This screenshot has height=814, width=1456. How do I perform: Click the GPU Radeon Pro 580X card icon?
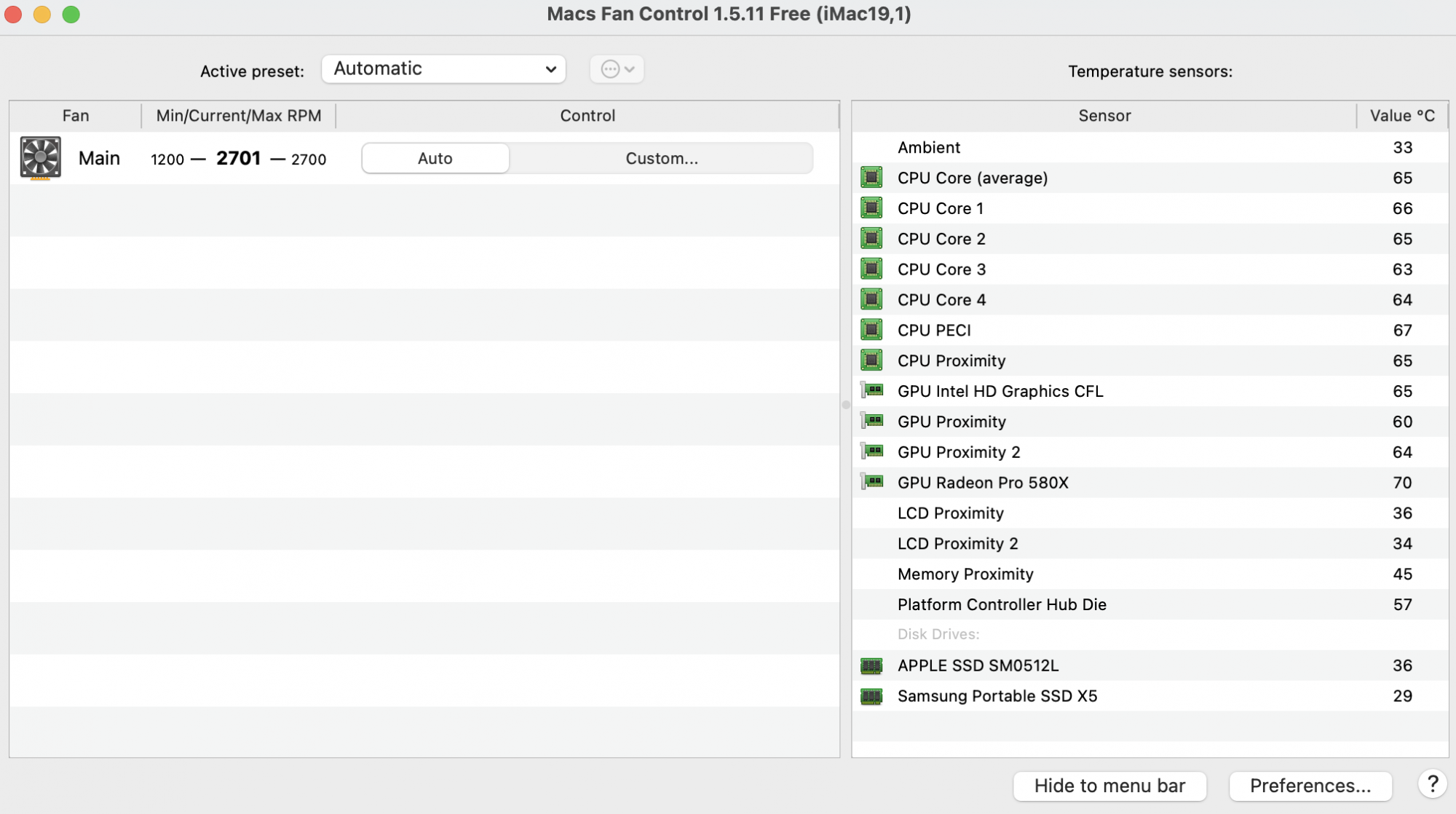872,482
